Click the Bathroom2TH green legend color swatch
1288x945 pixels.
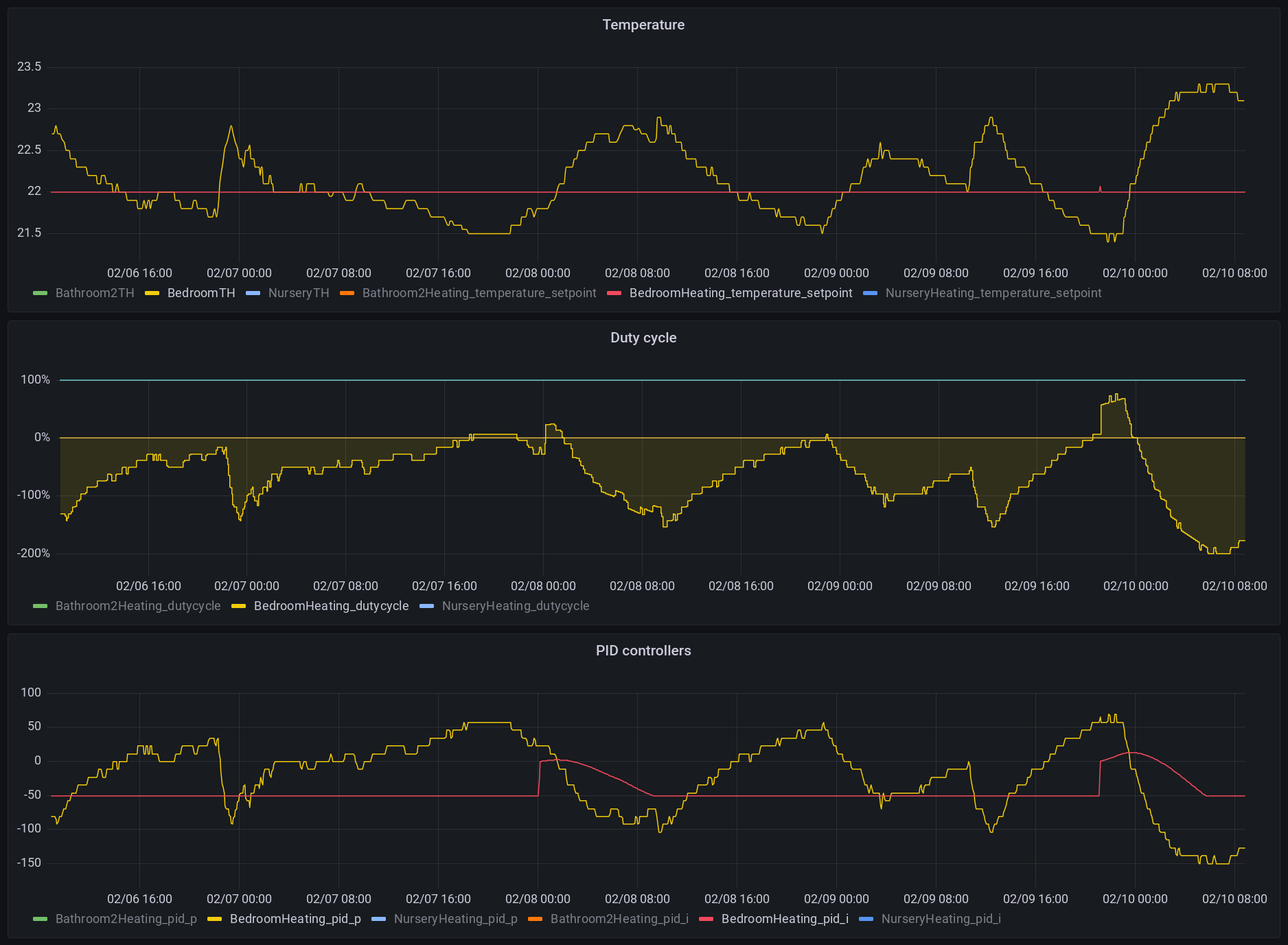(x=41, y=293)
